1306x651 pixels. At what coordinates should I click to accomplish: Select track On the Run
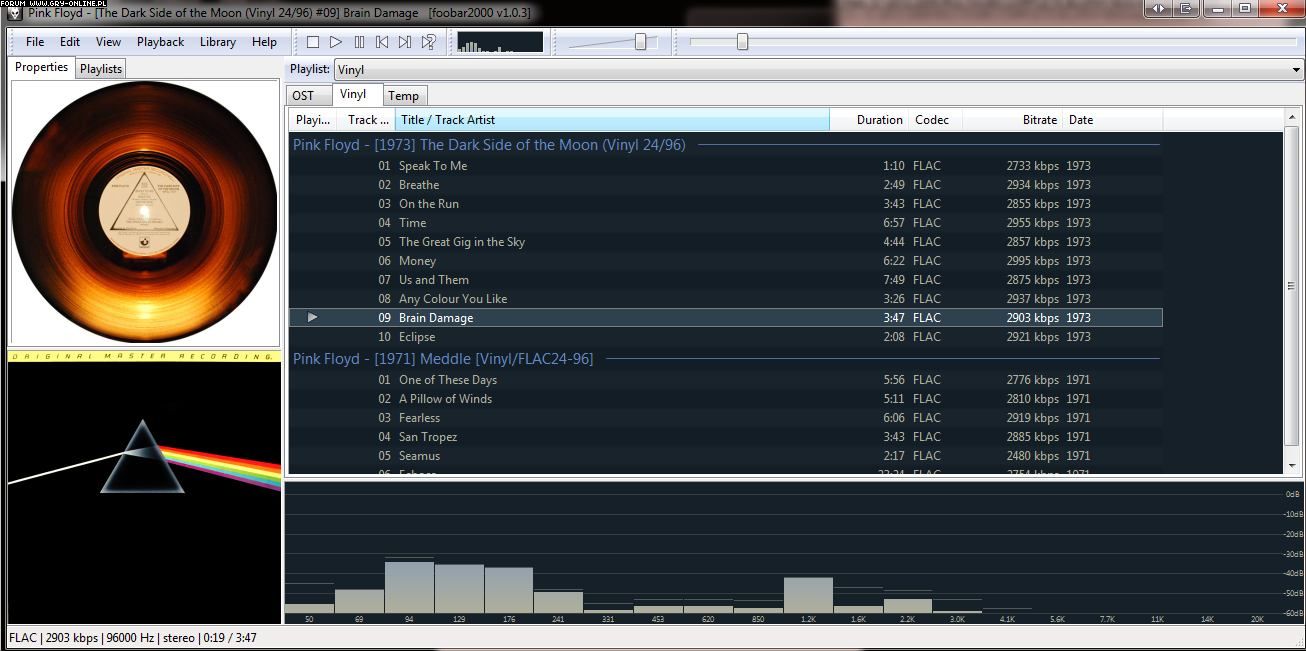pos(726,204)
